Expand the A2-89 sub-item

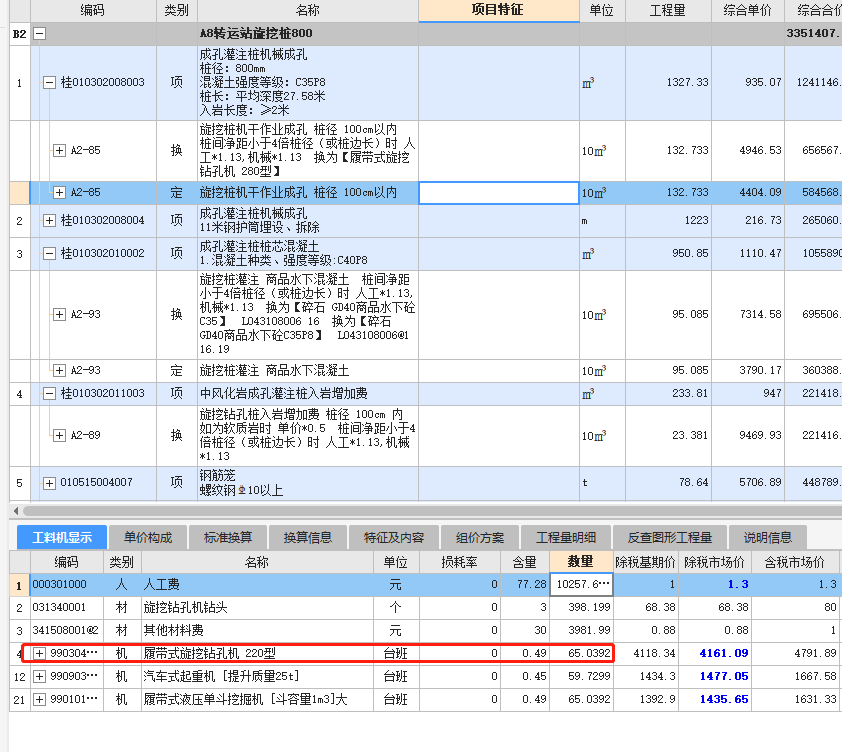coord(59,435)
